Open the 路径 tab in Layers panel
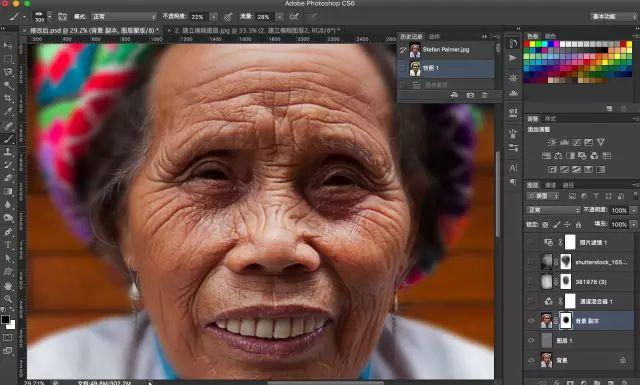 (x=568, y=185)
